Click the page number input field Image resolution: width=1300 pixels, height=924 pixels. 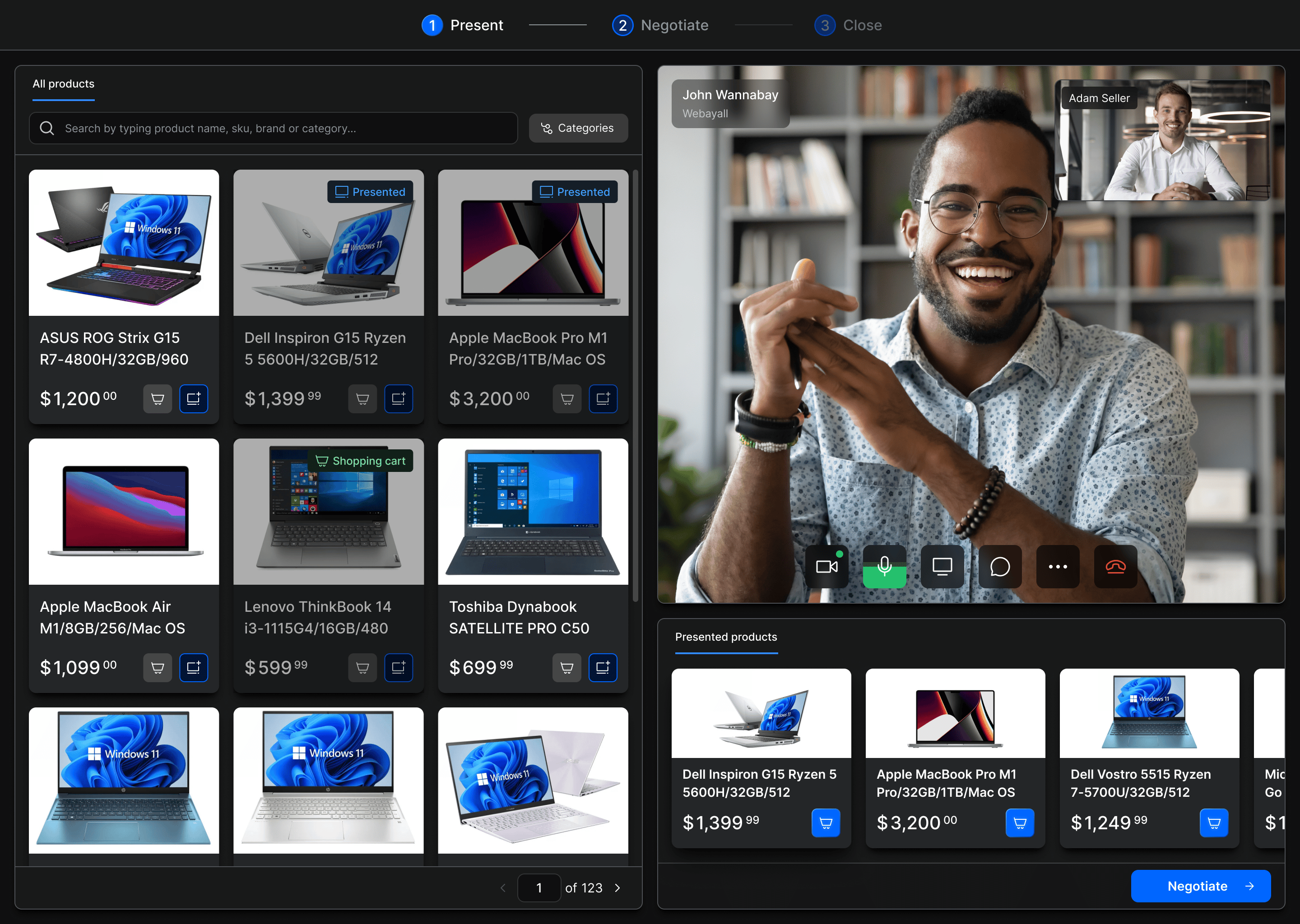tap(539, 887)
